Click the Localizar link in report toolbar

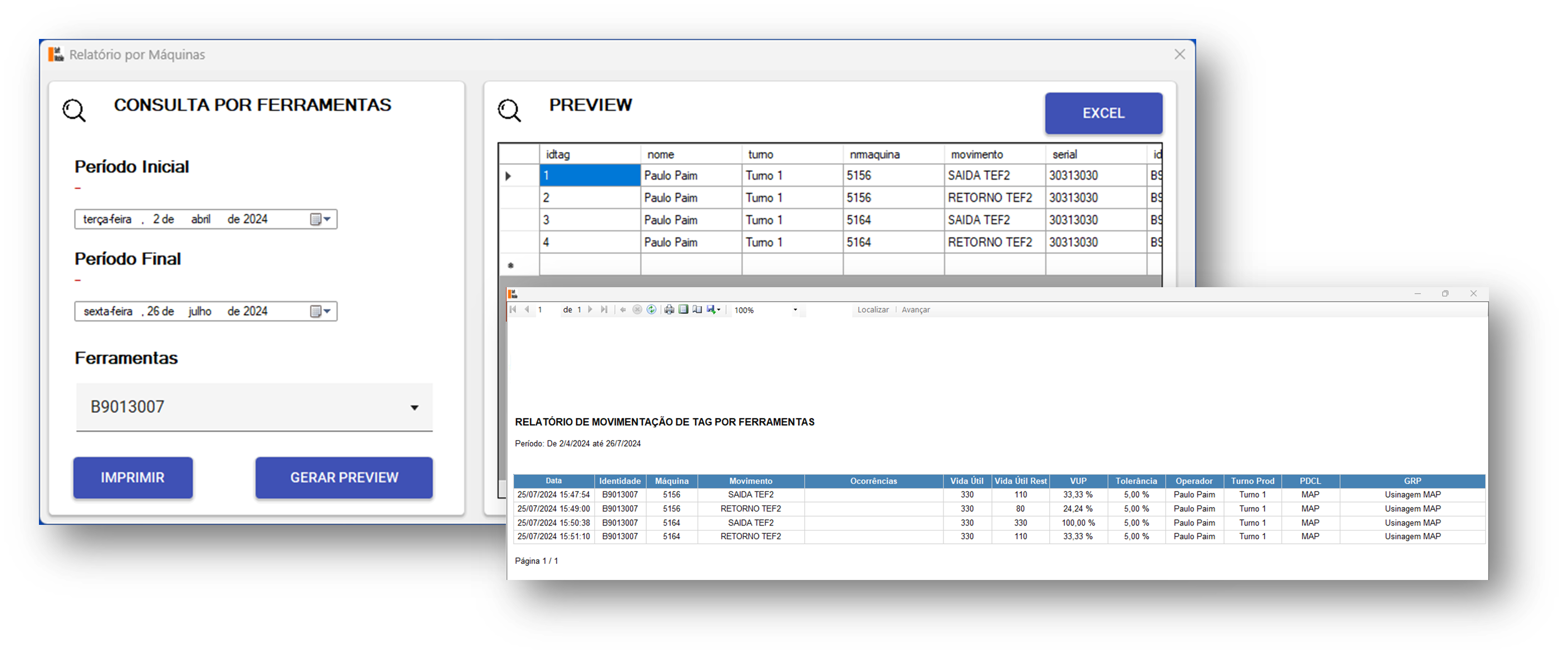click(x=873, y=309)
